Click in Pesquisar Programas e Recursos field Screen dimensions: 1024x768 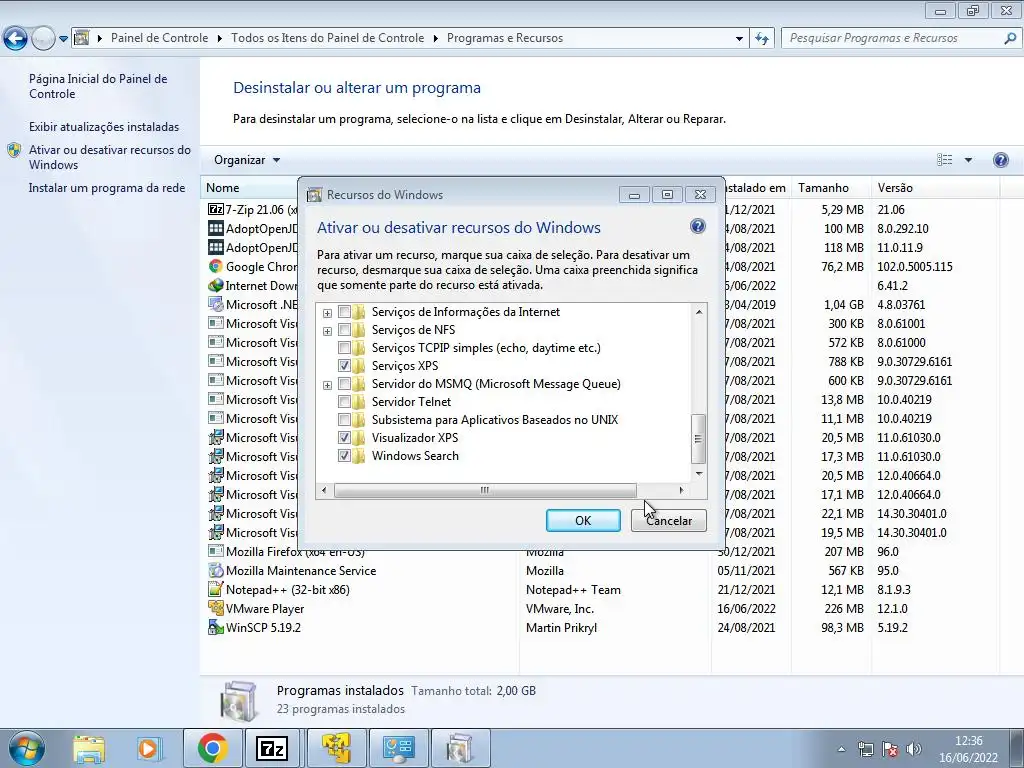tap(891, 39)
